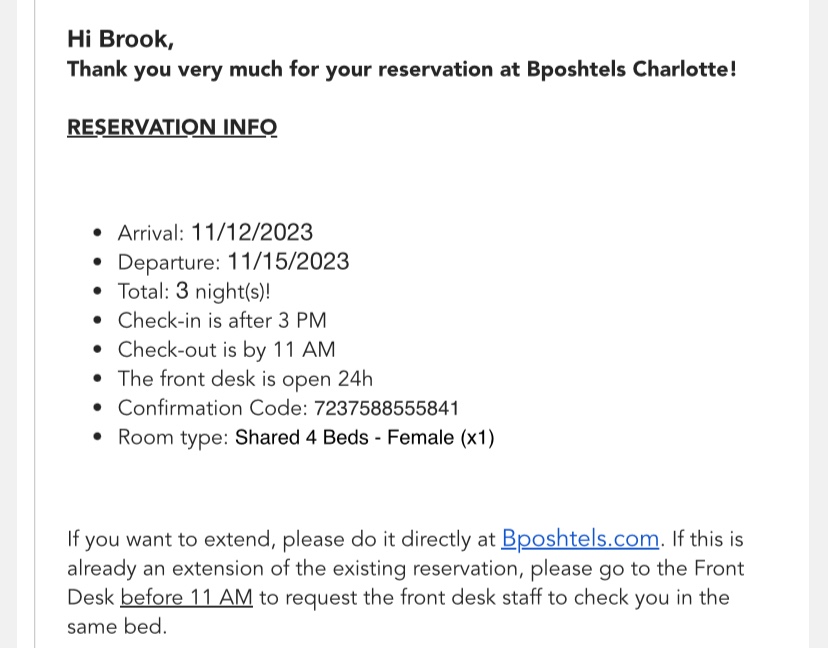The width and height of the screenshot is (828, 648).
Task: Click the "Departure:" label
Action: [x=169, y=262]
